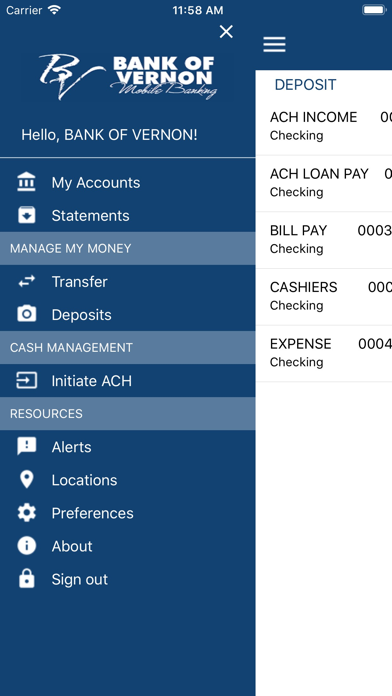392x696 pixels.
Task: Tap the Sign out menu item
Action: pyautogui.click(x=127, y=579)
